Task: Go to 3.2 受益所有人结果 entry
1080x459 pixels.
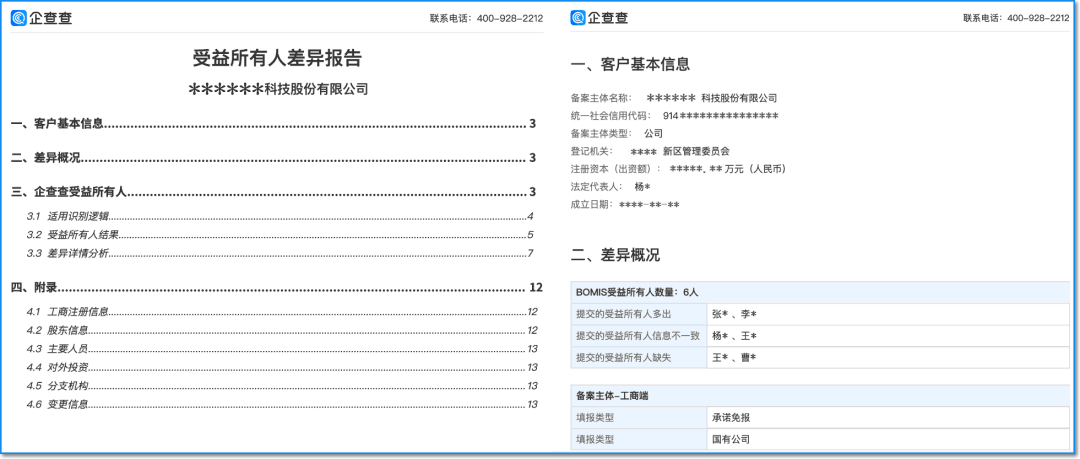Action: click(x=280, y=235)
